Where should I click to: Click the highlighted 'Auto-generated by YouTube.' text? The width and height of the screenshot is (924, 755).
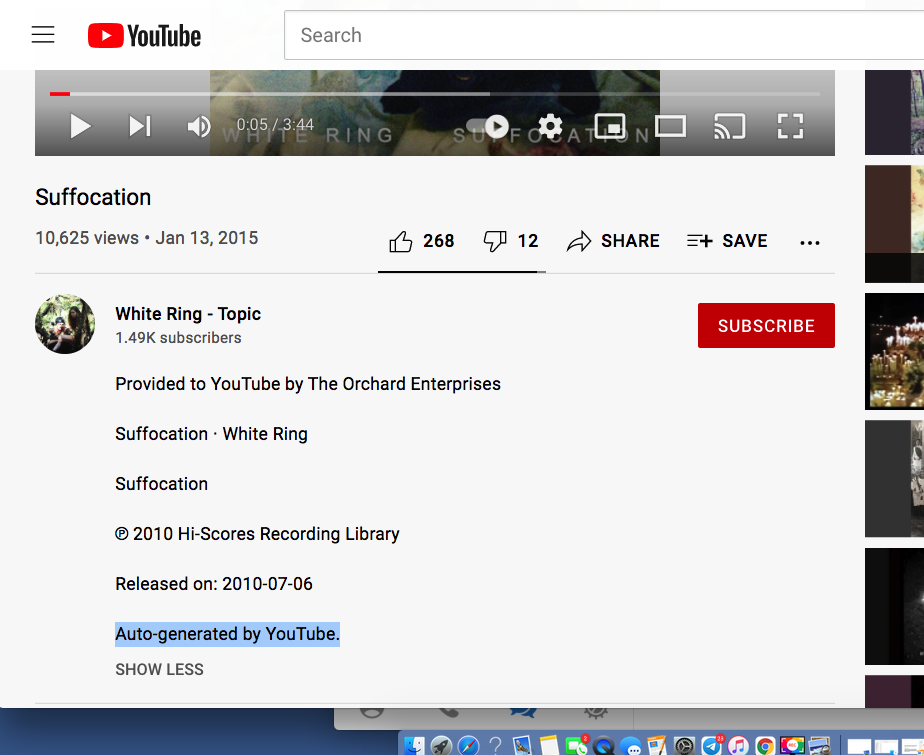click(x=227, y=634)
